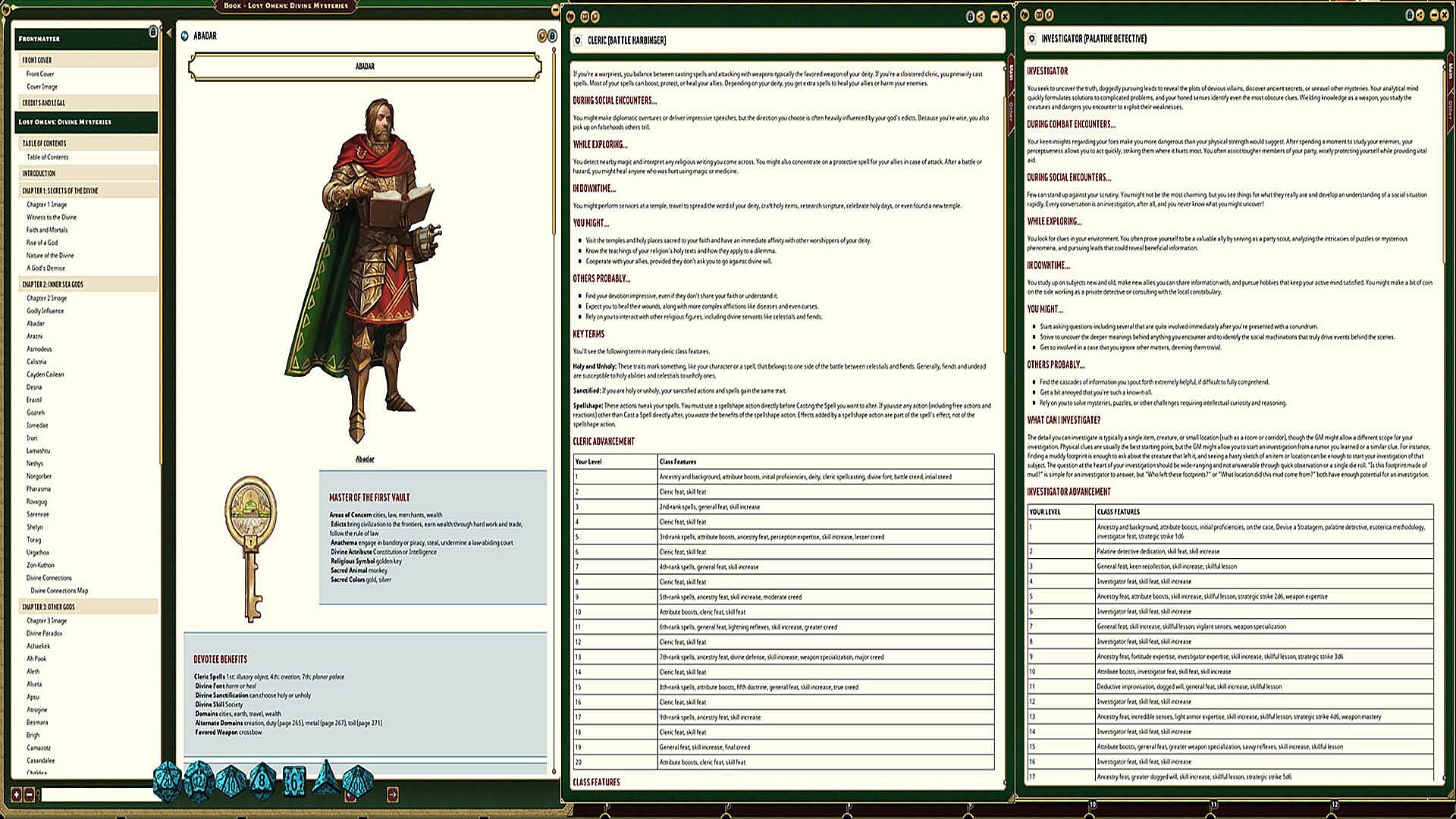Image resolution: width=1456 pixels, height=819 pixels.
Task: Toggle the lock on the Investigator window
Action: [1409, 15]
